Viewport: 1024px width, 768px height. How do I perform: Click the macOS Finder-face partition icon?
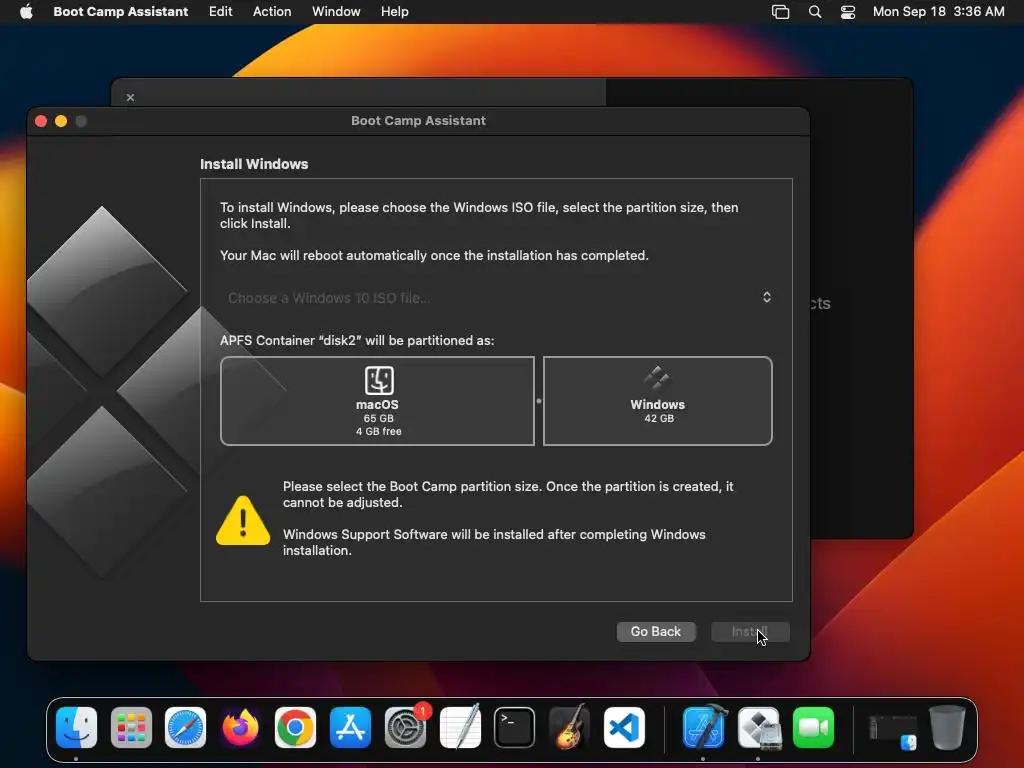pos(379,380)
